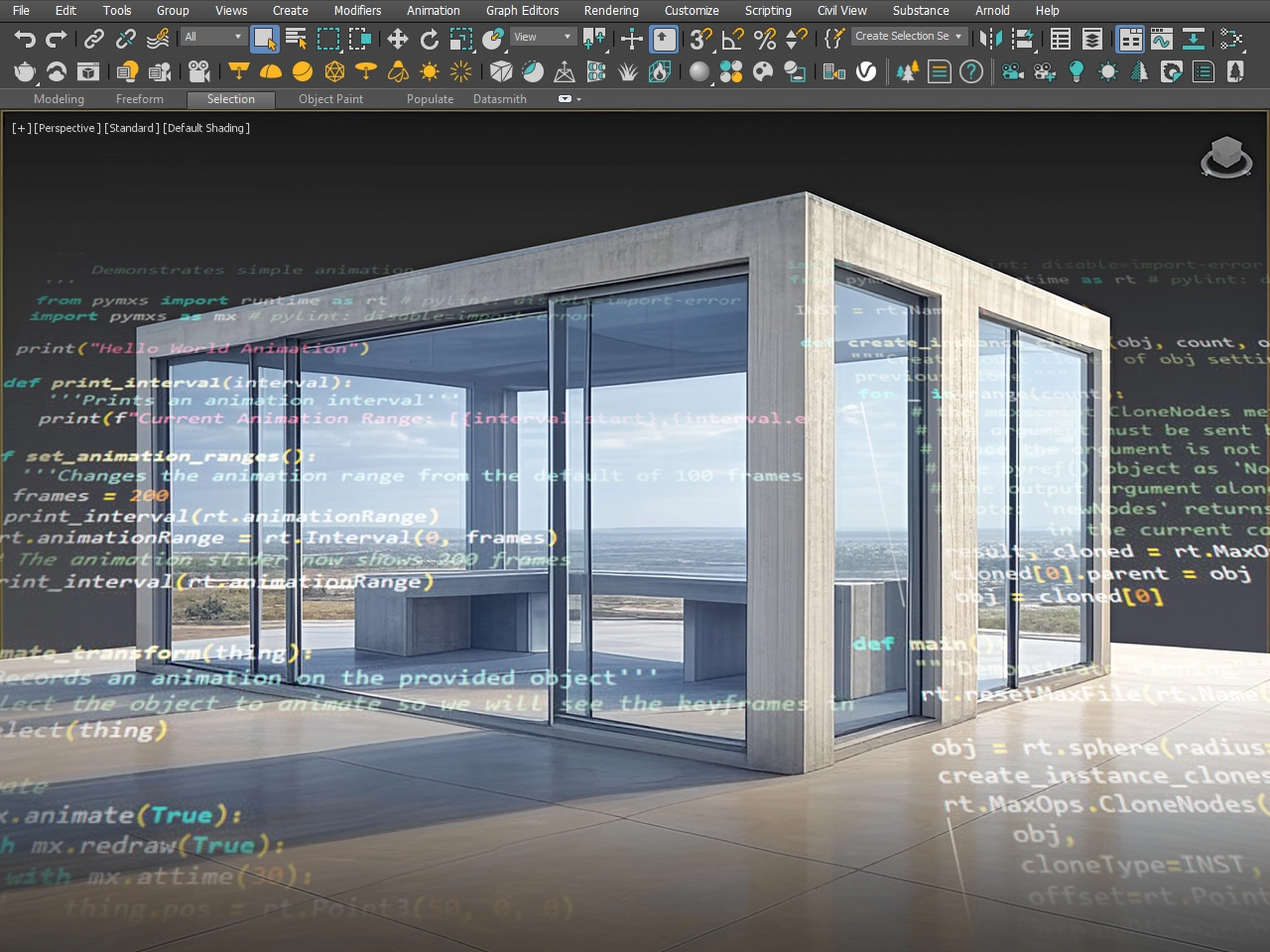Open the Rendering menu
This screenshot has width=1270, height=952.
[x=611, y=10]
